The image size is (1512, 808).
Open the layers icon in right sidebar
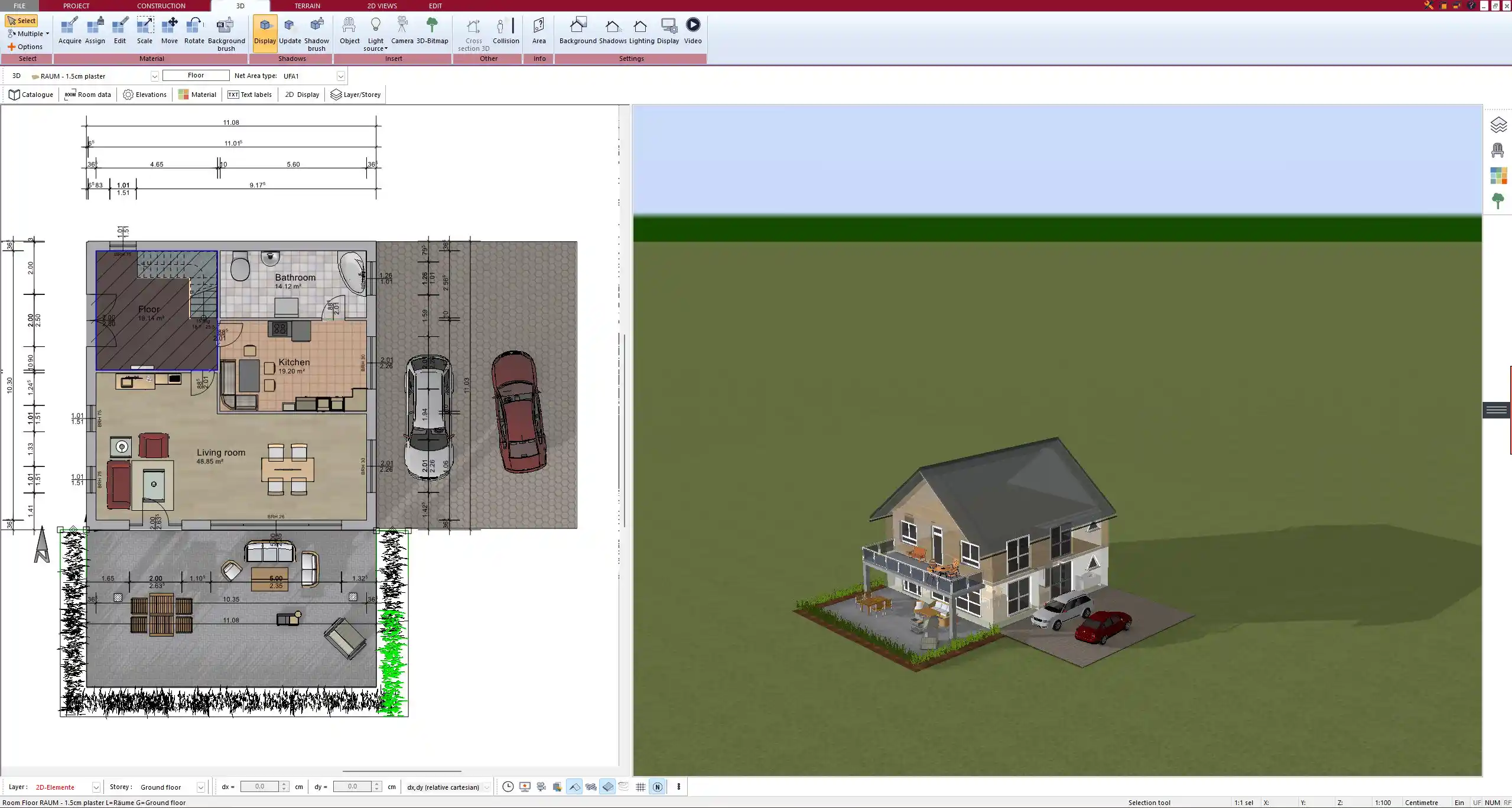1498,125
